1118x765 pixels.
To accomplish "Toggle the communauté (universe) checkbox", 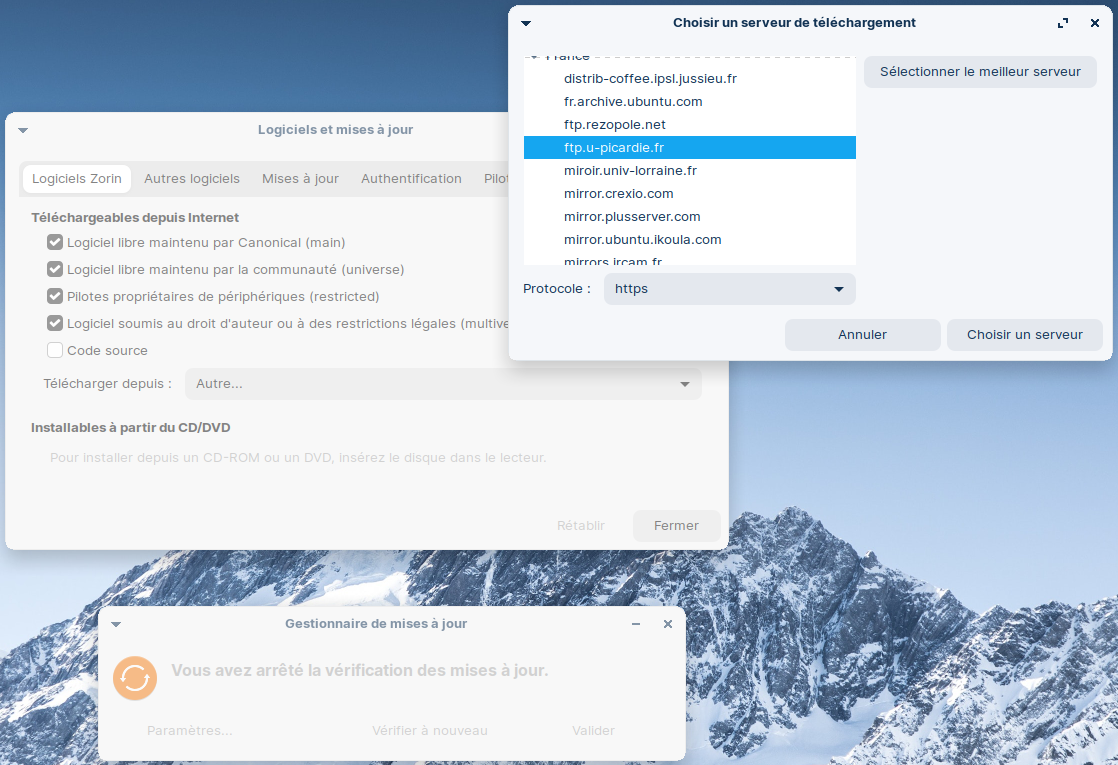I will (55, 269).
